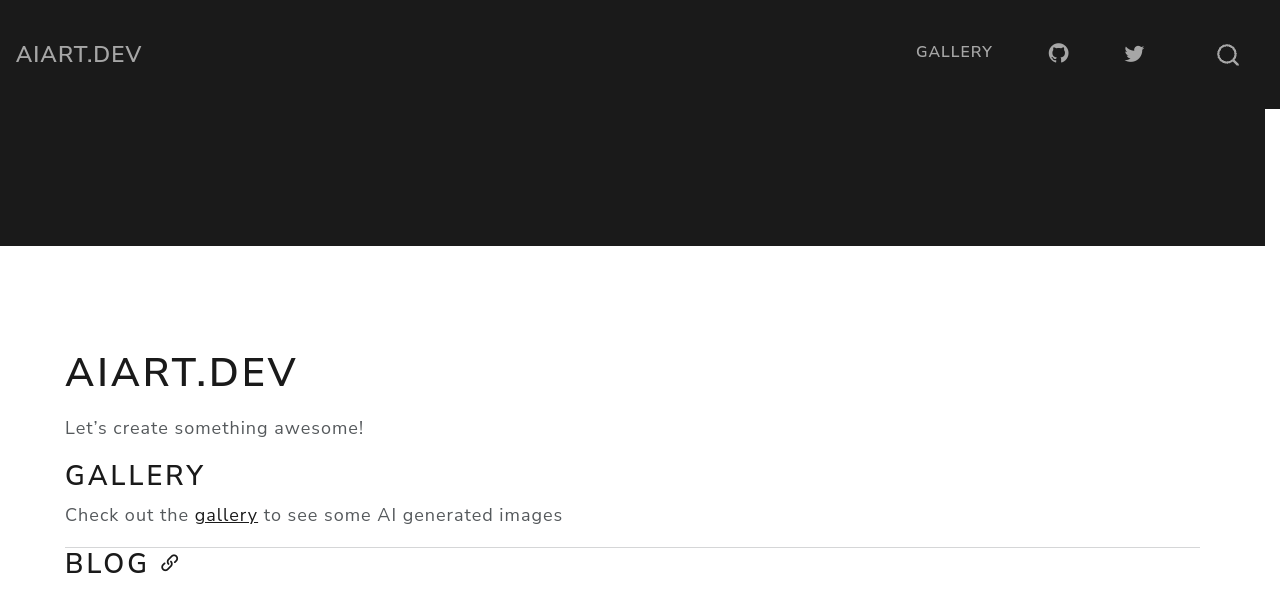Click the search magnifier icon
The image size is (1280, 600).
point(1228,55)
